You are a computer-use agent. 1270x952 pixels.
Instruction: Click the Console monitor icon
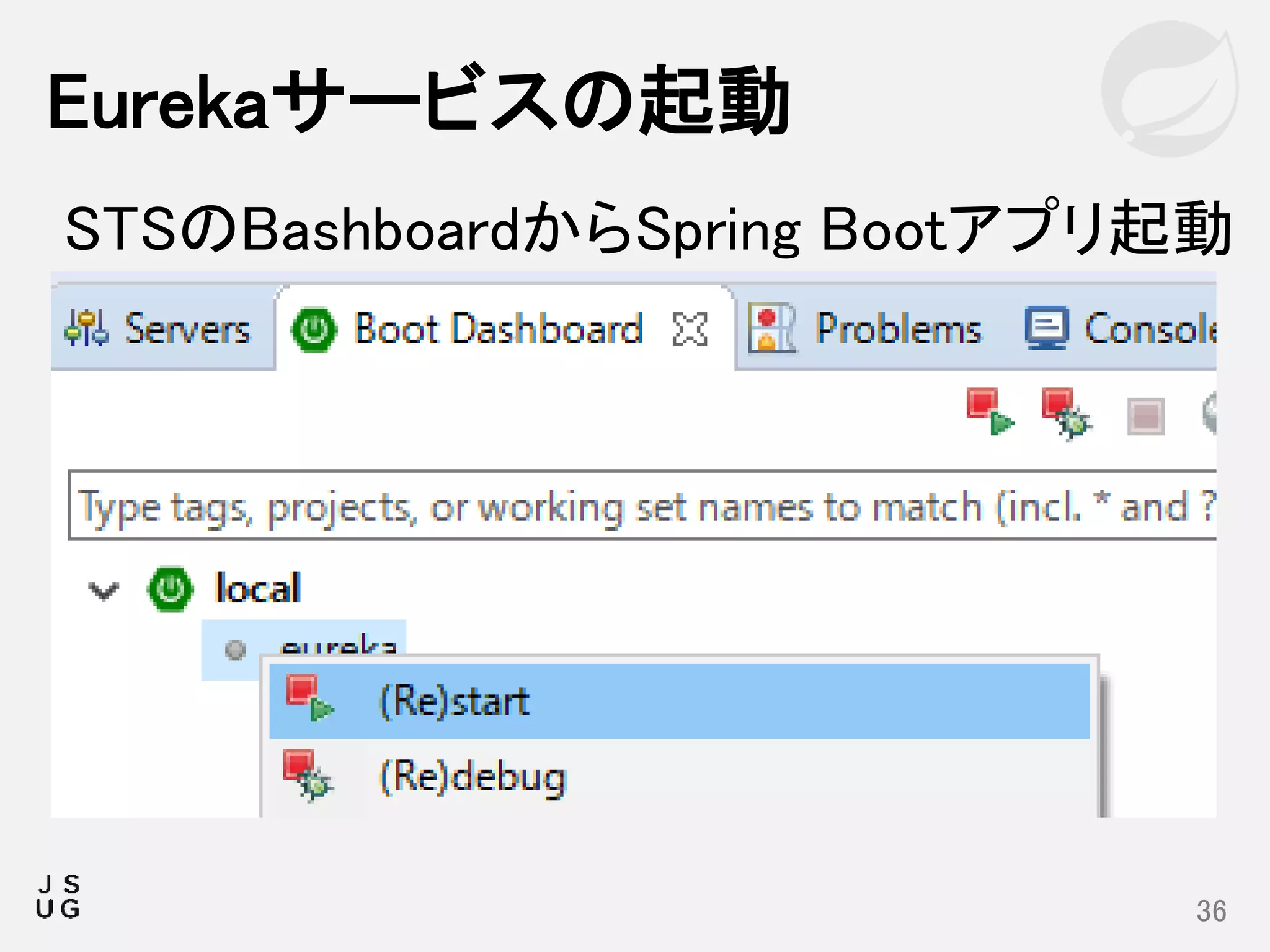coord(1046,328)
